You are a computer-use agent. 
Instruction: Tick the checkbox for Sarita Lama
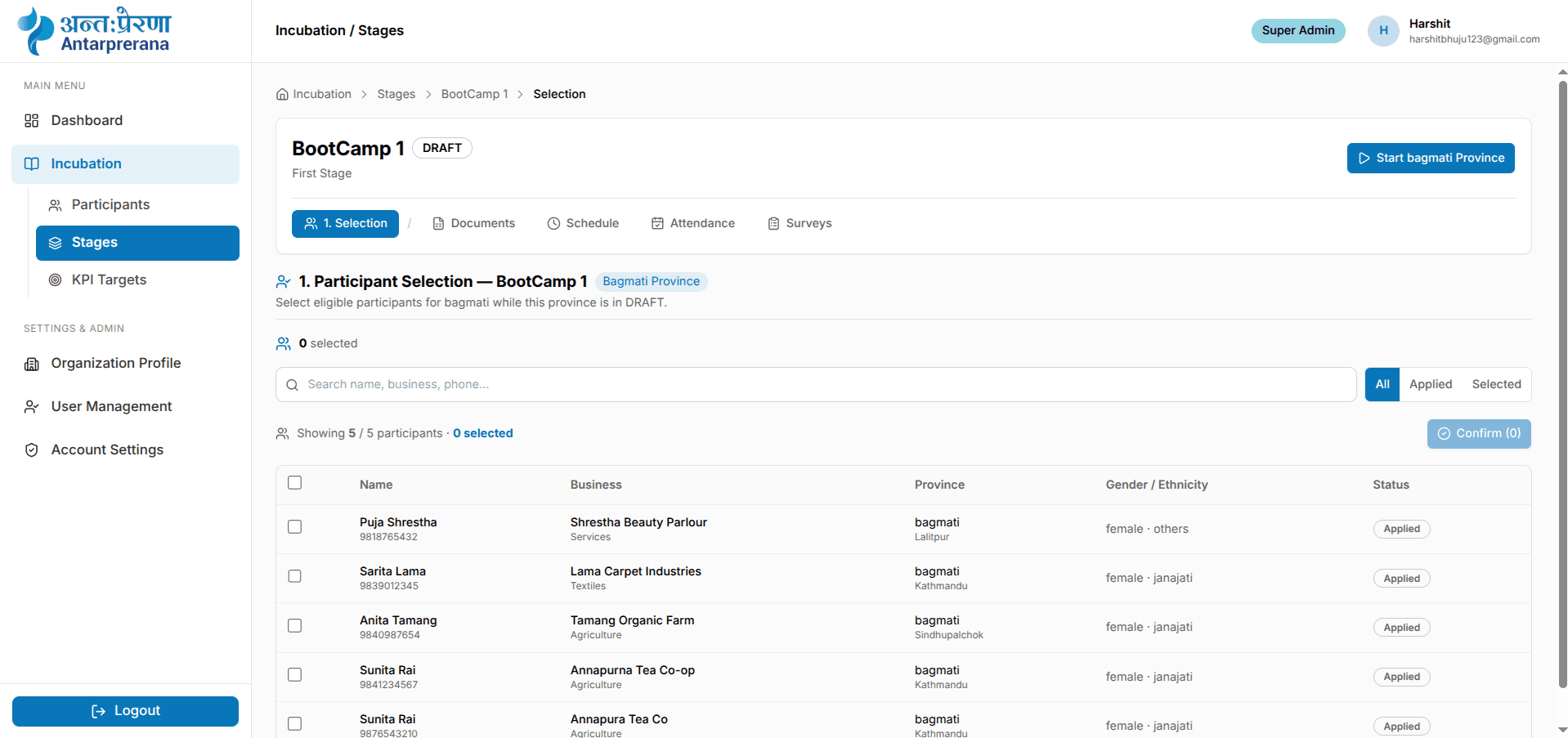click(x=295, y=576)
